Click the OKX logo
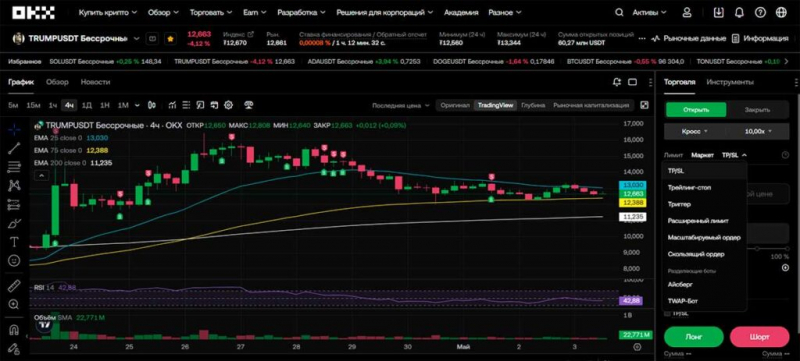800x361 pixels. click(x=34, y=13)
